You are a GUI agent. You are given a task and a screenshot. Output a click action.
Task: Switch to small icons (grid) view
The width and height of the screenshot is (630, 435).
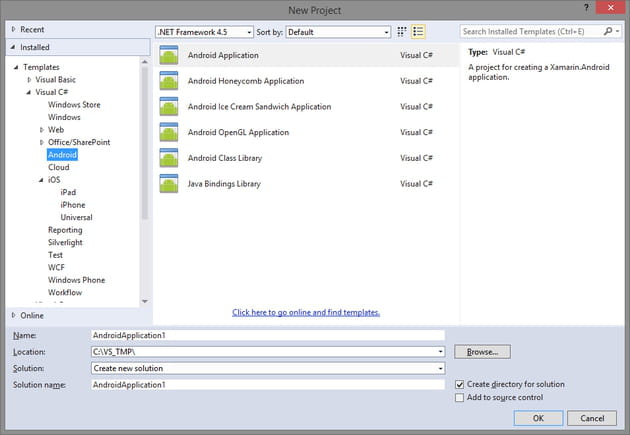(402, 32)
